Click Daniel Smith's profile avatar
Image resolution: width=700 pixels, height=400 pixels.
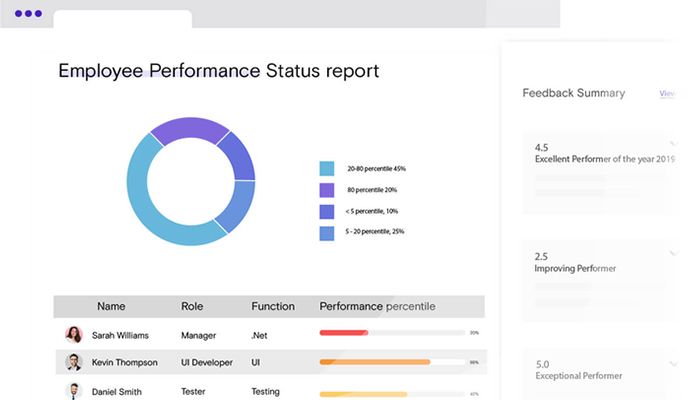(74, 391)
